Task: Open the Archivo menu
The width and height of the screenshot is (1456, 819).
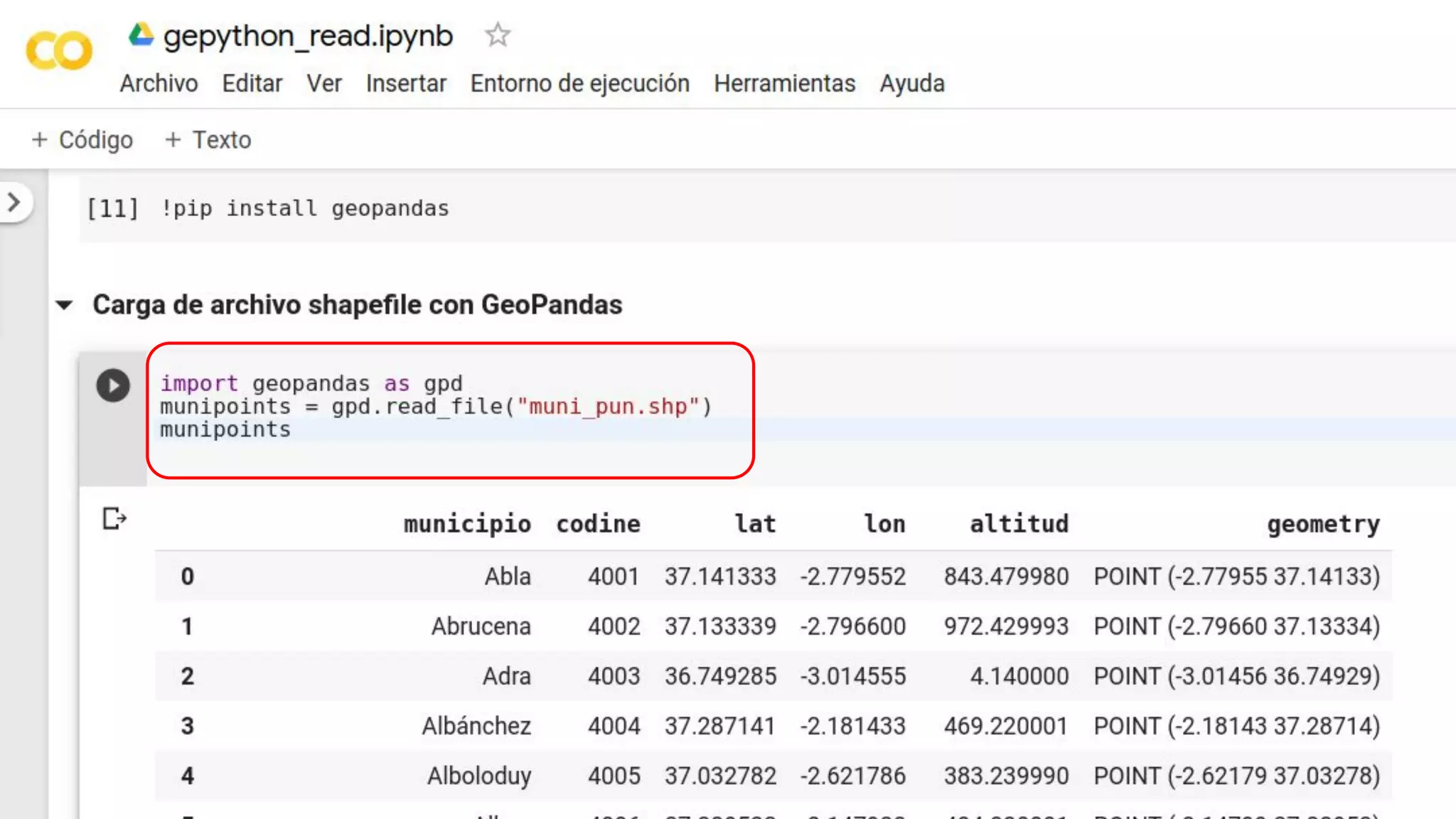Action: click(159, 83)
